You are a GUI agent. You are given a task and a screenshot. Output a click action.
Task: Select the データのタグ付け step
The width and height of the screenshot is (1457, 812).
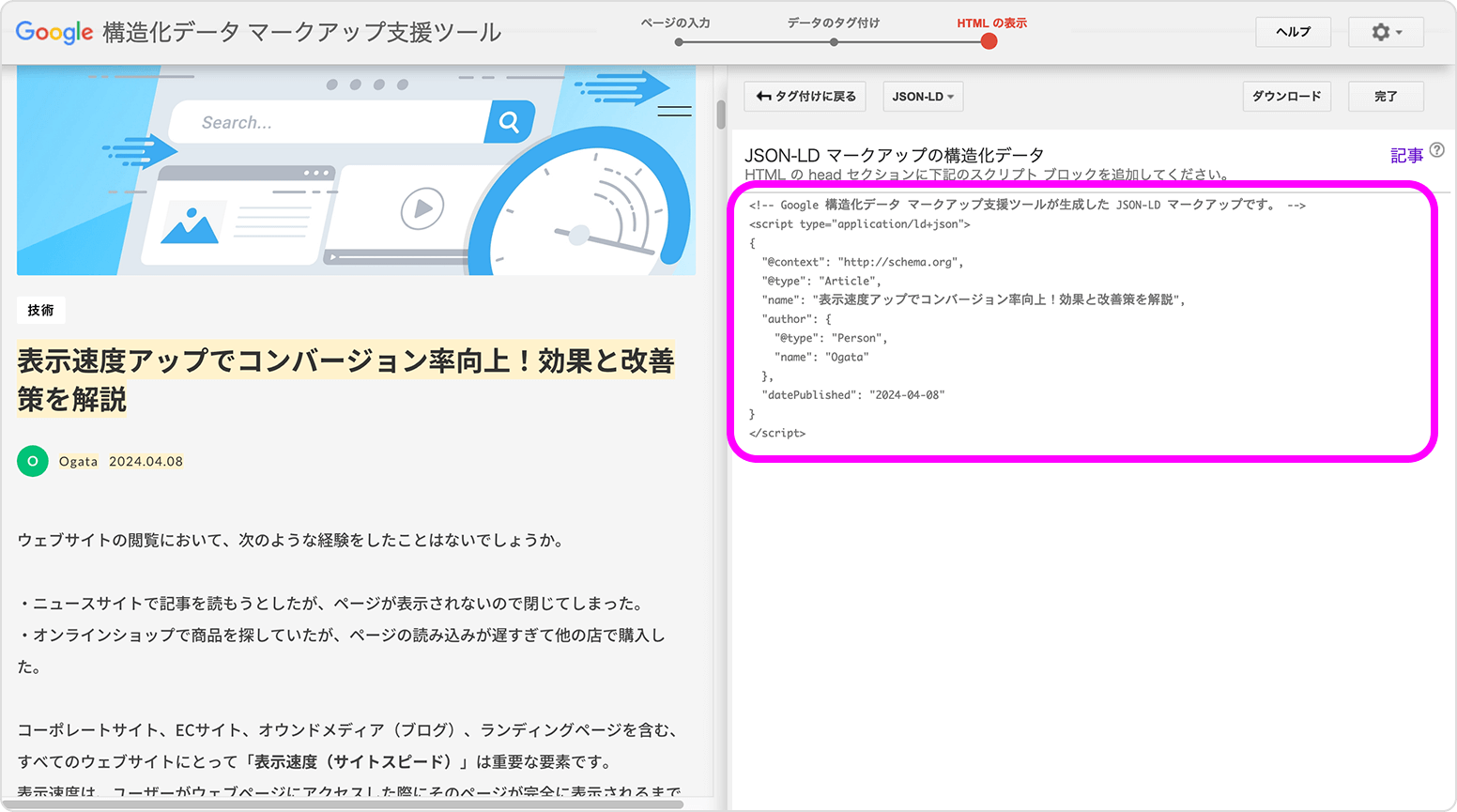coord(834,23)
